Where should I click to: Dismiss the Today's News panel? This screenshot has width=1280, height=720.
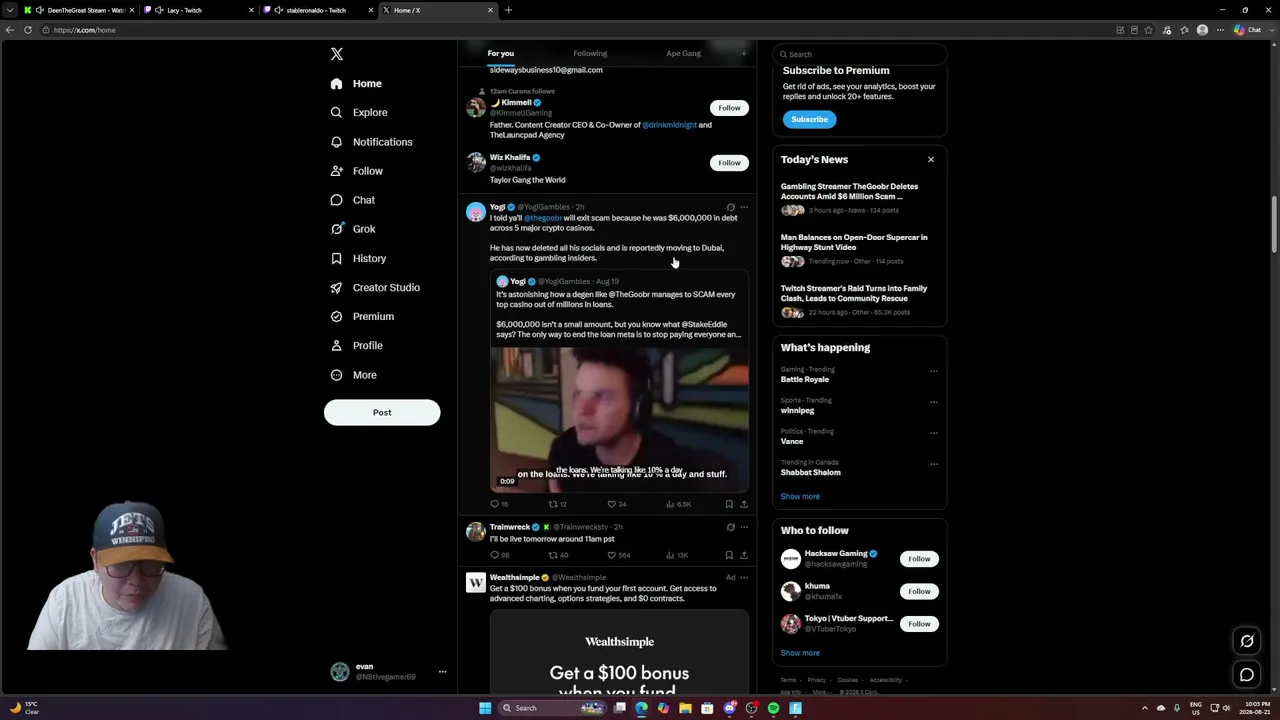click(x=930, y=160)
